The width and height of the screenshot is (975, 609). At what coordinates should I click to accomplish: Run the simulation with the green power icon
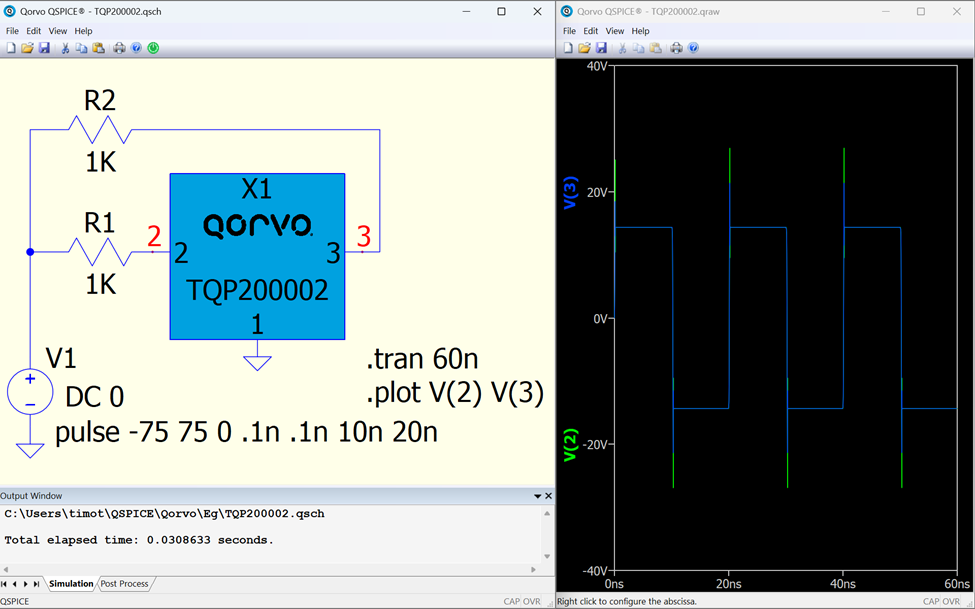[153, 48]
